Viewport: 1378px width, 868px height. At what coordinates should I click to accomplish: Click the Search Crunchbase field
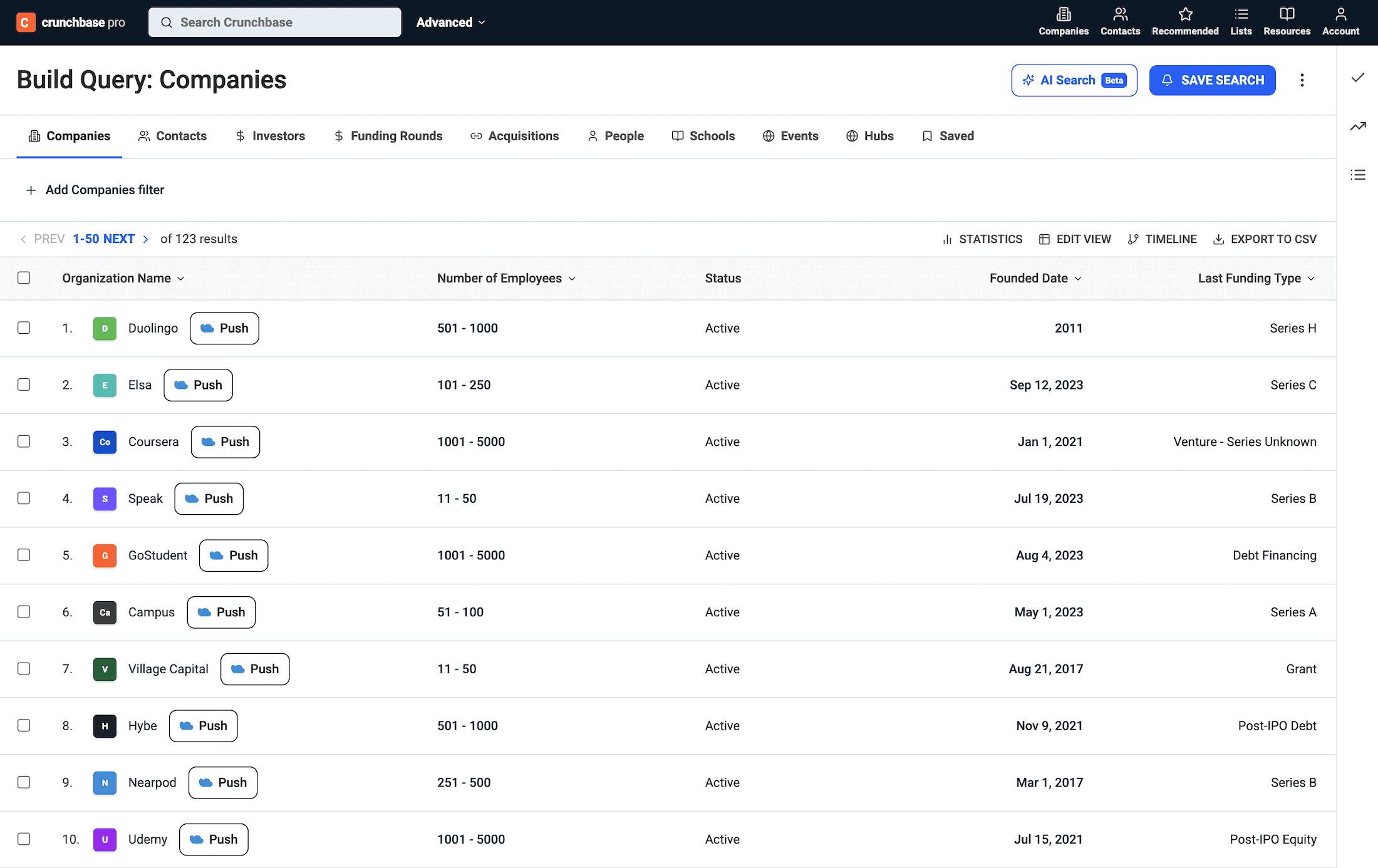275,23
